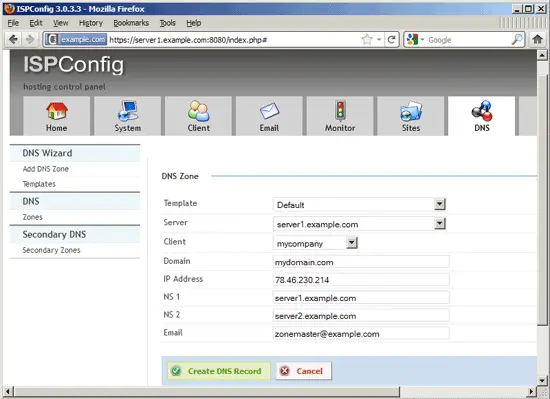
Task: Click the horizontal scrollbar left arrow
Action: point(8,391)
